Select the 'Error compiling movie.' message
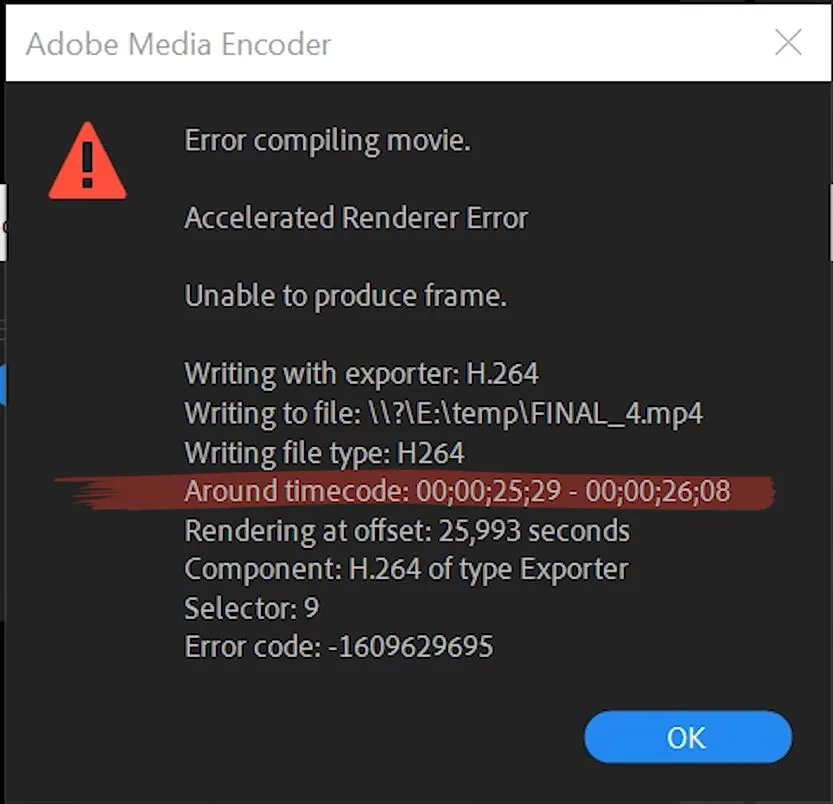This screenshot has height=804, width=833. click(327, 141)
